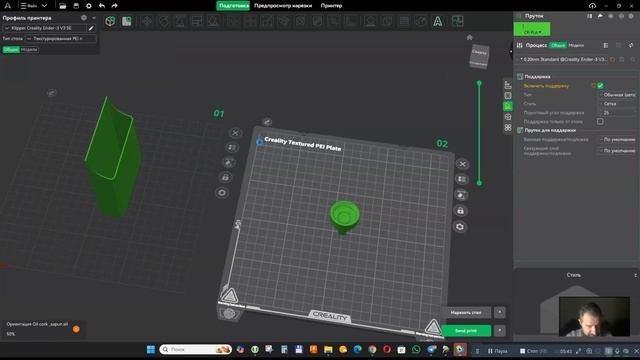Open interface support filament dropdown
This screenshot has height=360, width=640.
[617, 151]
